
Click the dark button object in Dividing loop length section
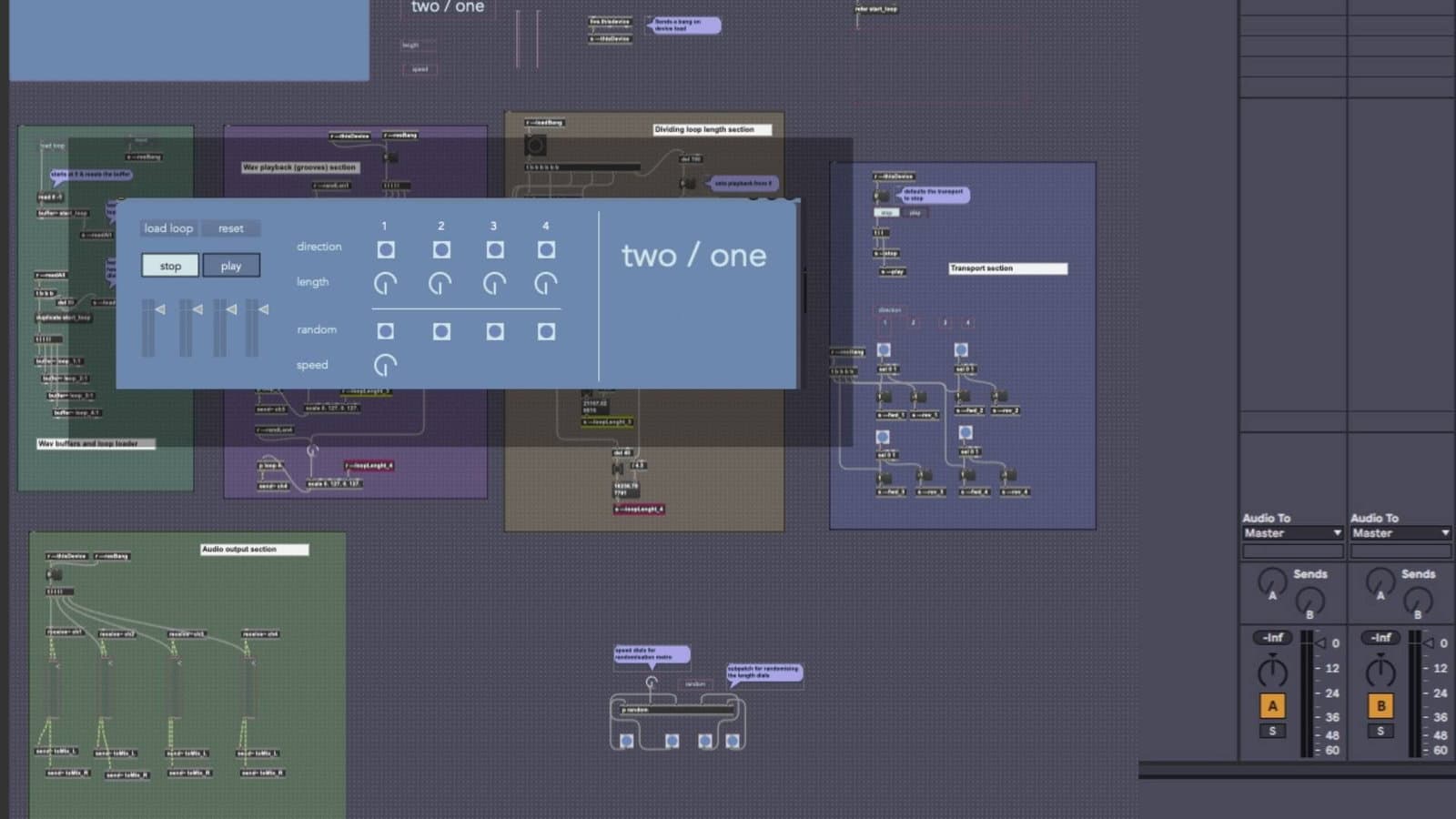pos(536,146)
